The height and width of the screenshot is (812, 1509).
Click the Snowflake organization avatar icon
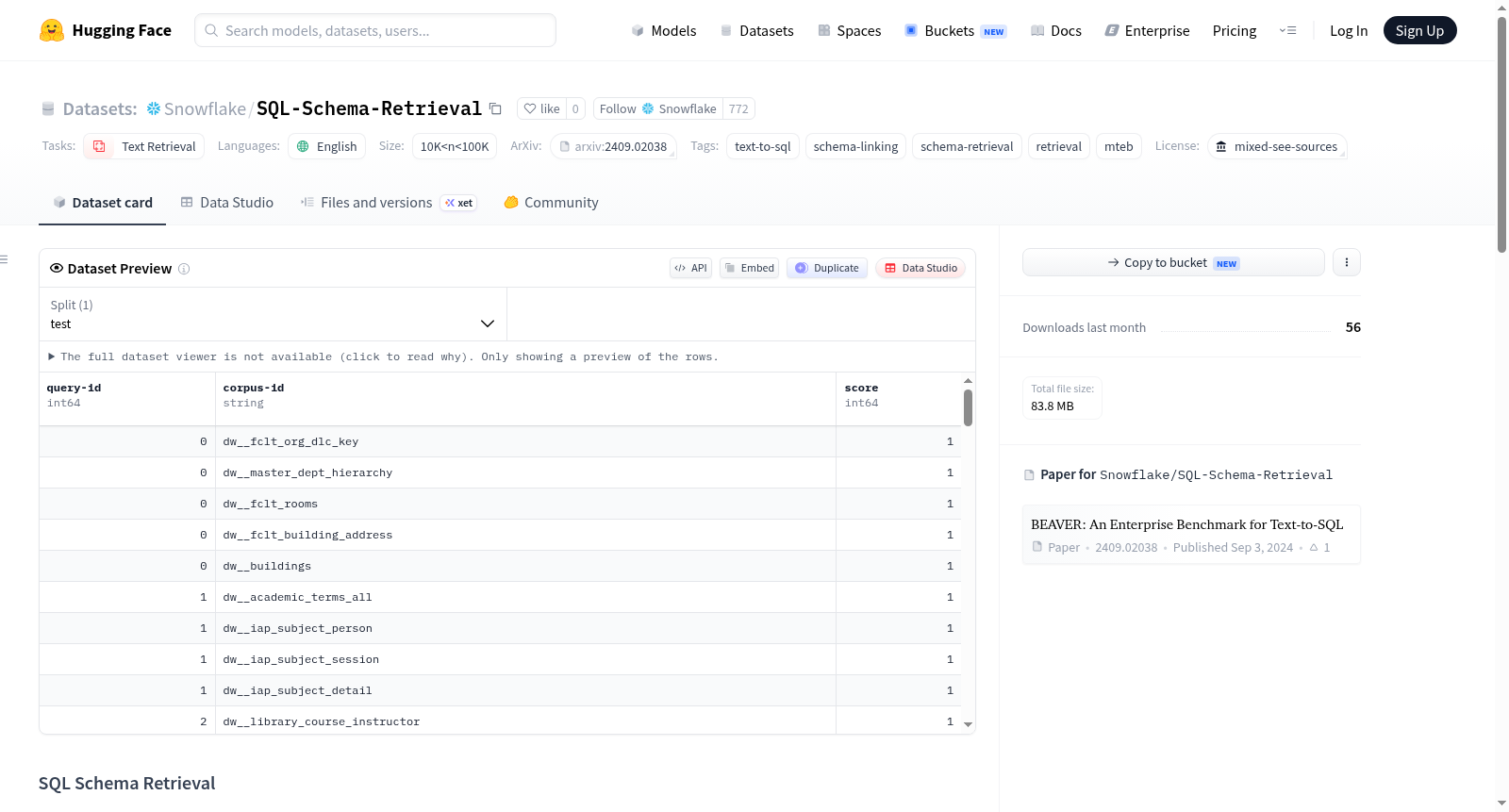[154, 108]
